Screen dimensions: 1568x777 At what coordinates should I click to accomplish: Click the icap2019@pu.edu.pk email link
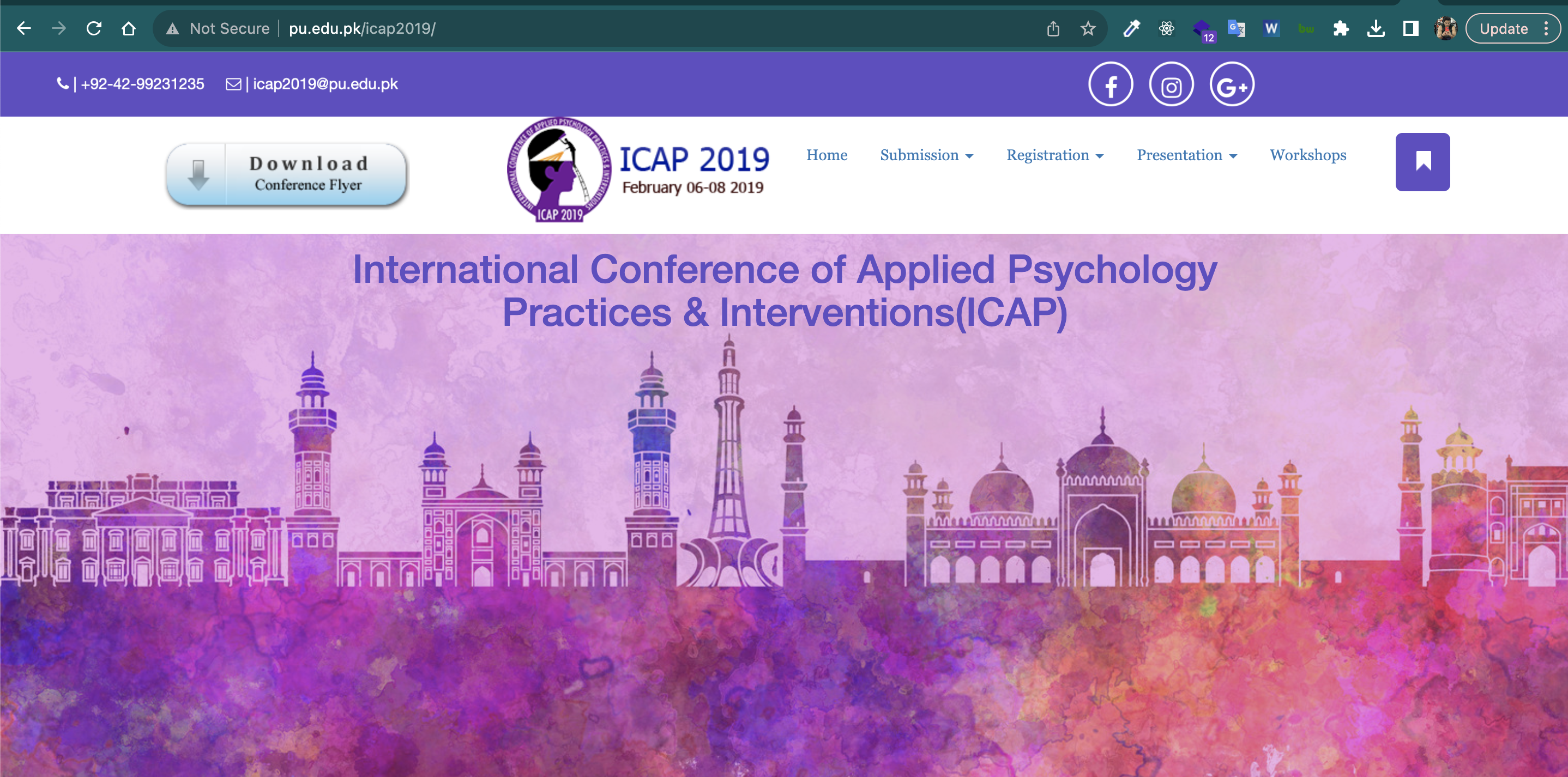pyautogui.click(x=325, y=84)
